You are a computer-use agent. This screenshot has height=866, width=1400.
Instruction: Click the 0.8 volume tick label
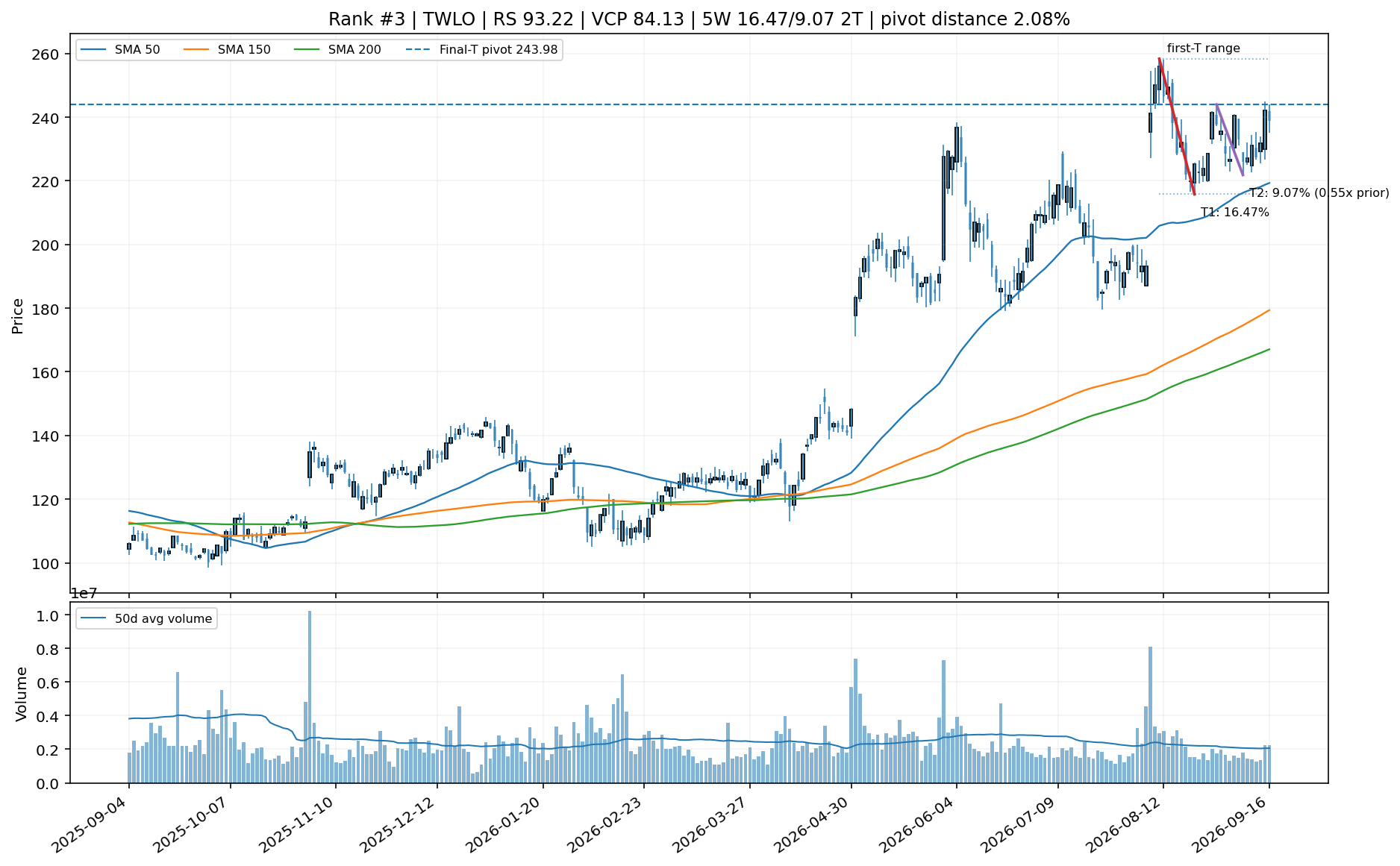(x=49, y=650)
